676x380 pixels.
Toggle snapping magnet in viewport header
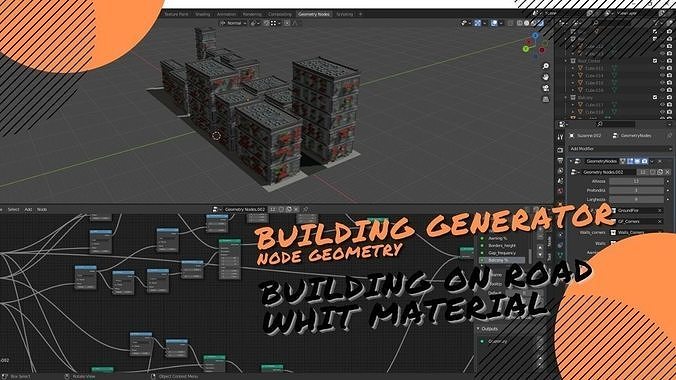[x=266, y=23]
